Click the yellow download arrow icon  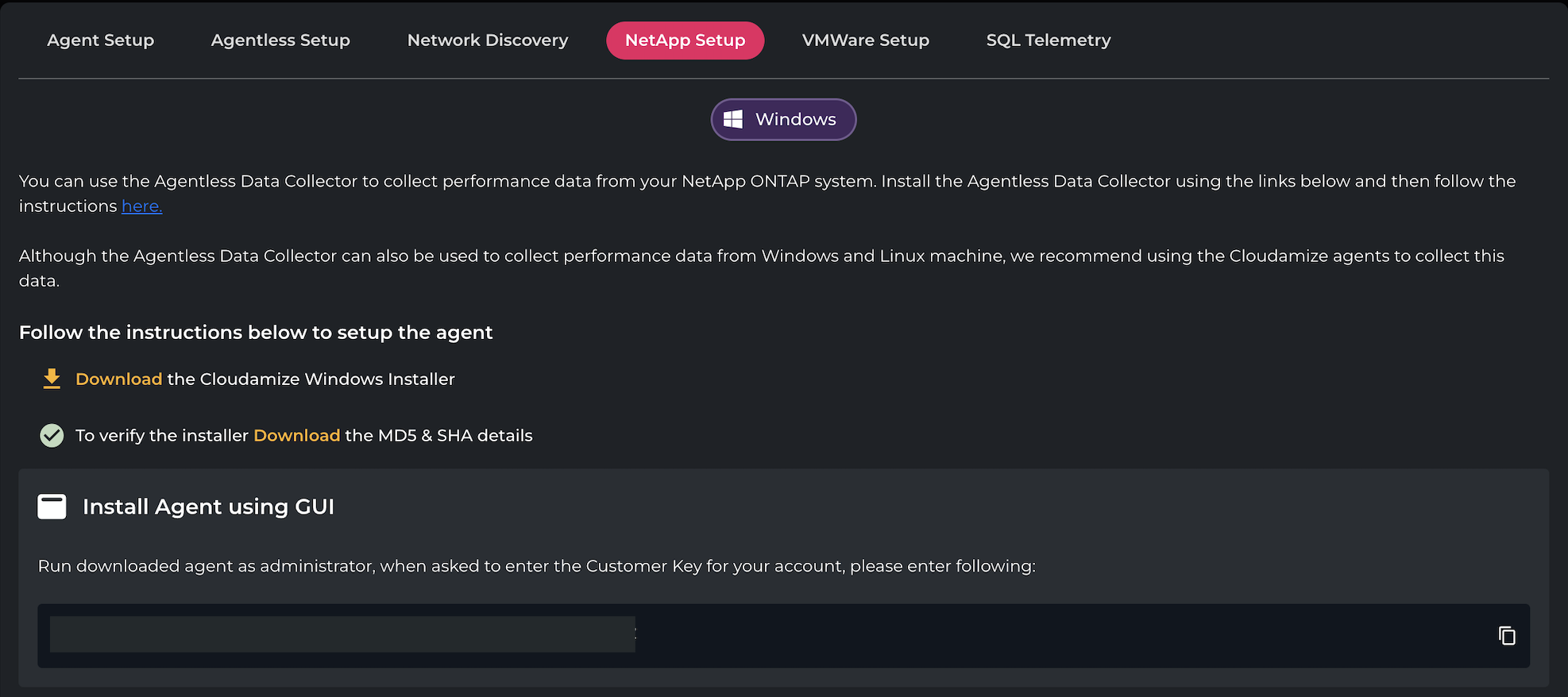tap(52, 379)
